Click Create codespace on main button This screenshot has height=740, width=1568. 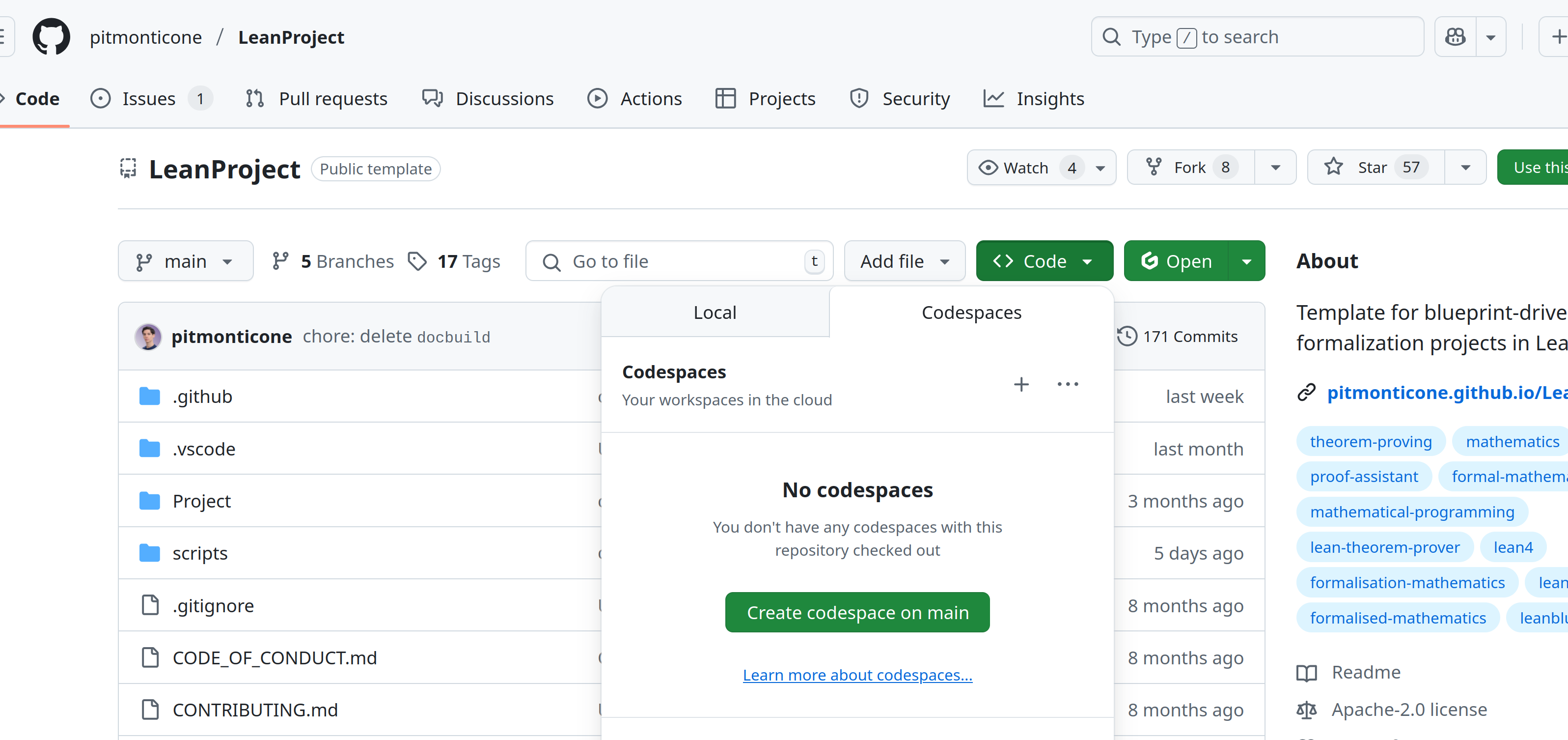click(857, 612)
